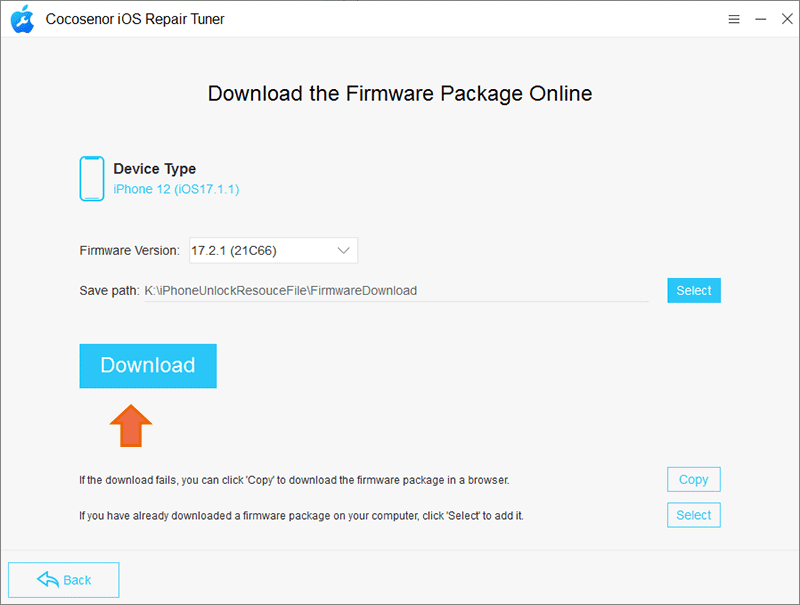The height and width of the screenshot is (605, 800).
Task: Start the firmware Download
Action: click(148, 366)
